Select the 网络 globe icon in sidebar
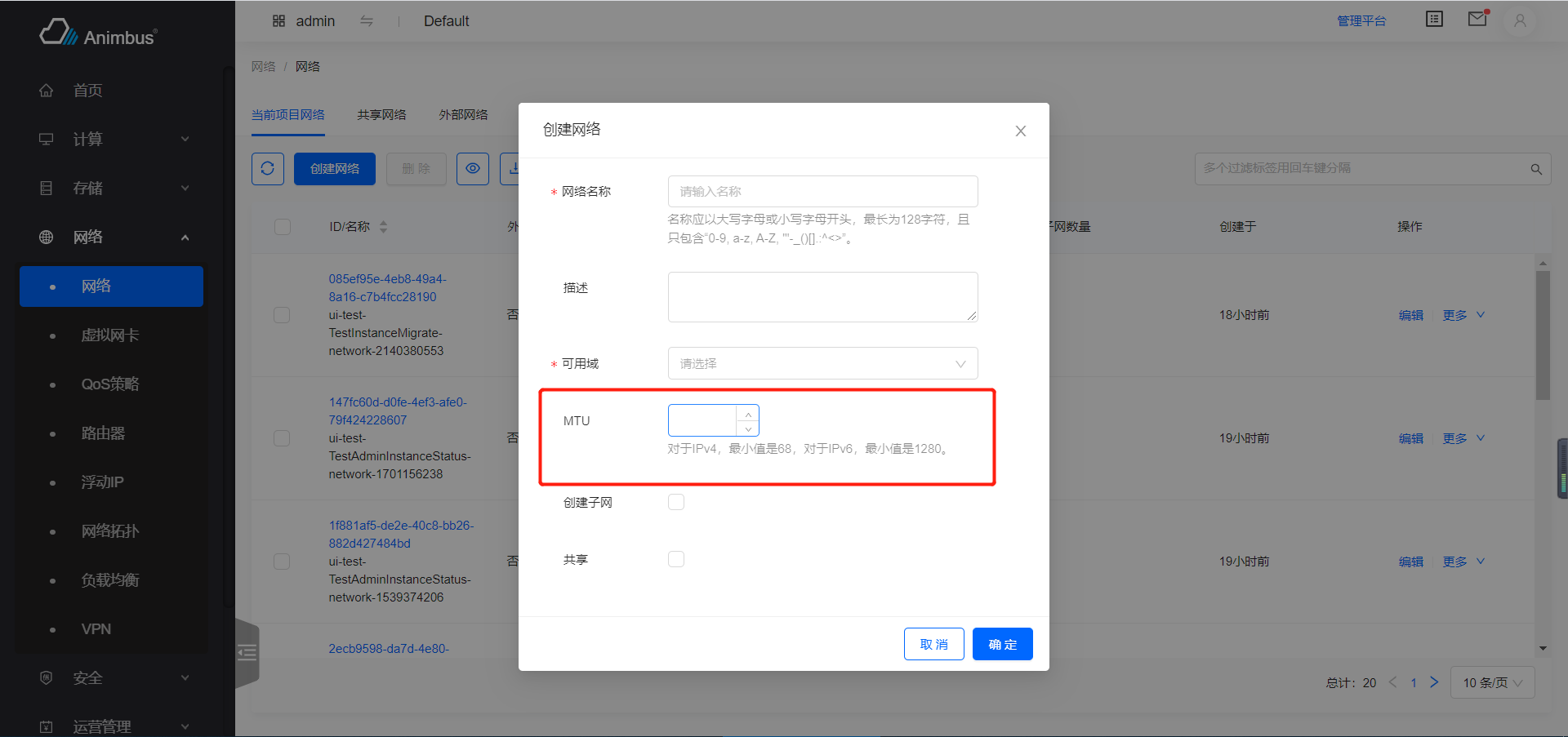The width and height of the screenshot is (1568, 737). [x=46, y=237]
